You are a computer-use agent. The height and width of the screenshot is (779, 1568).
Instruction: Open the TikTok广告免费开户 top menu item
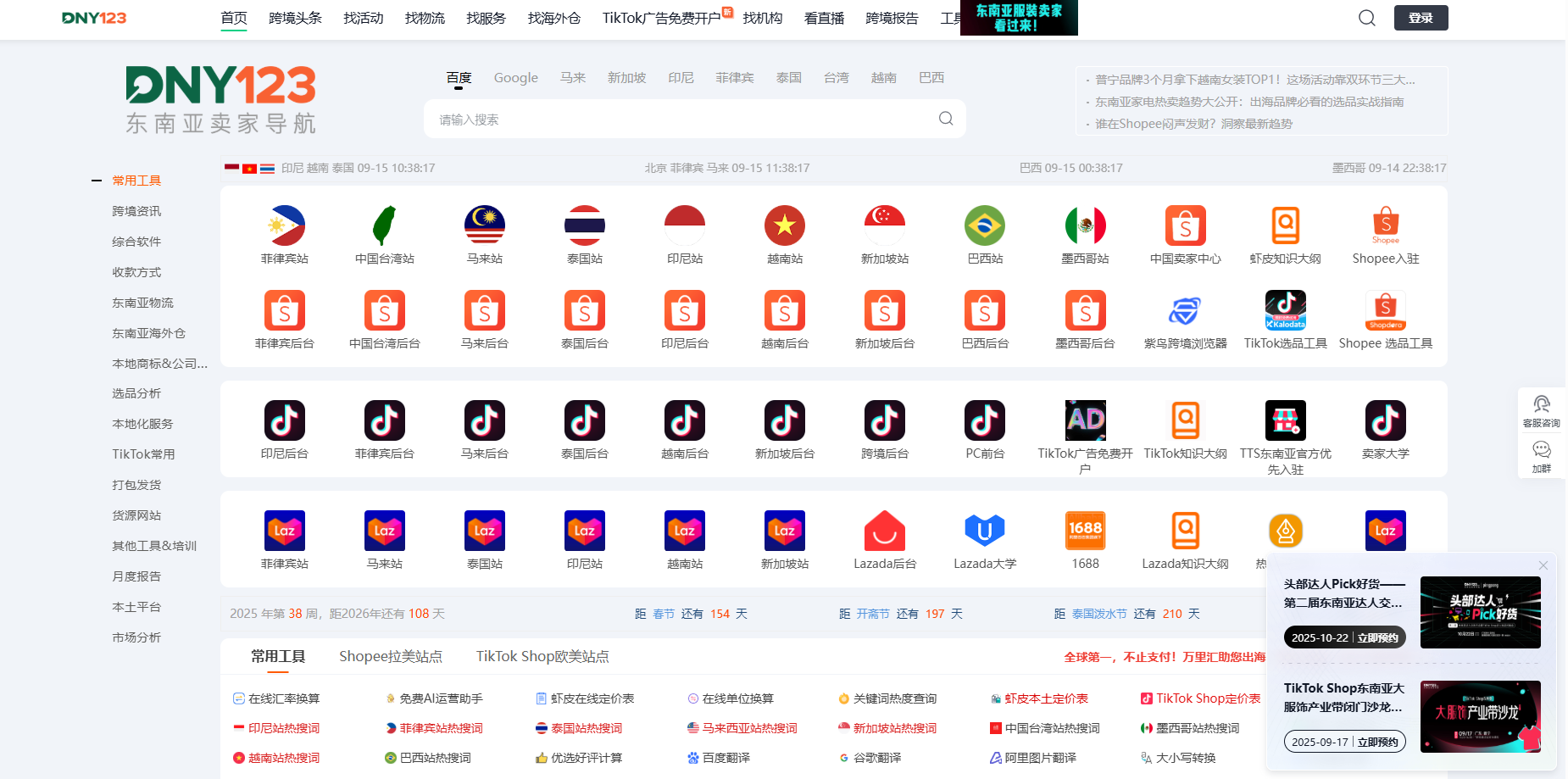[x=662, y=18]
